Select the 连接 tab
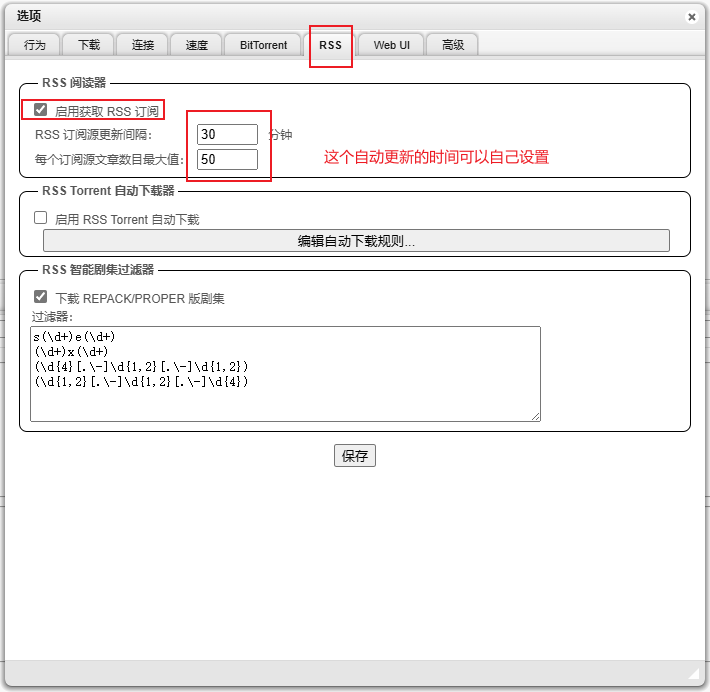The image size is (710, 692). click(x=142, y=45)
